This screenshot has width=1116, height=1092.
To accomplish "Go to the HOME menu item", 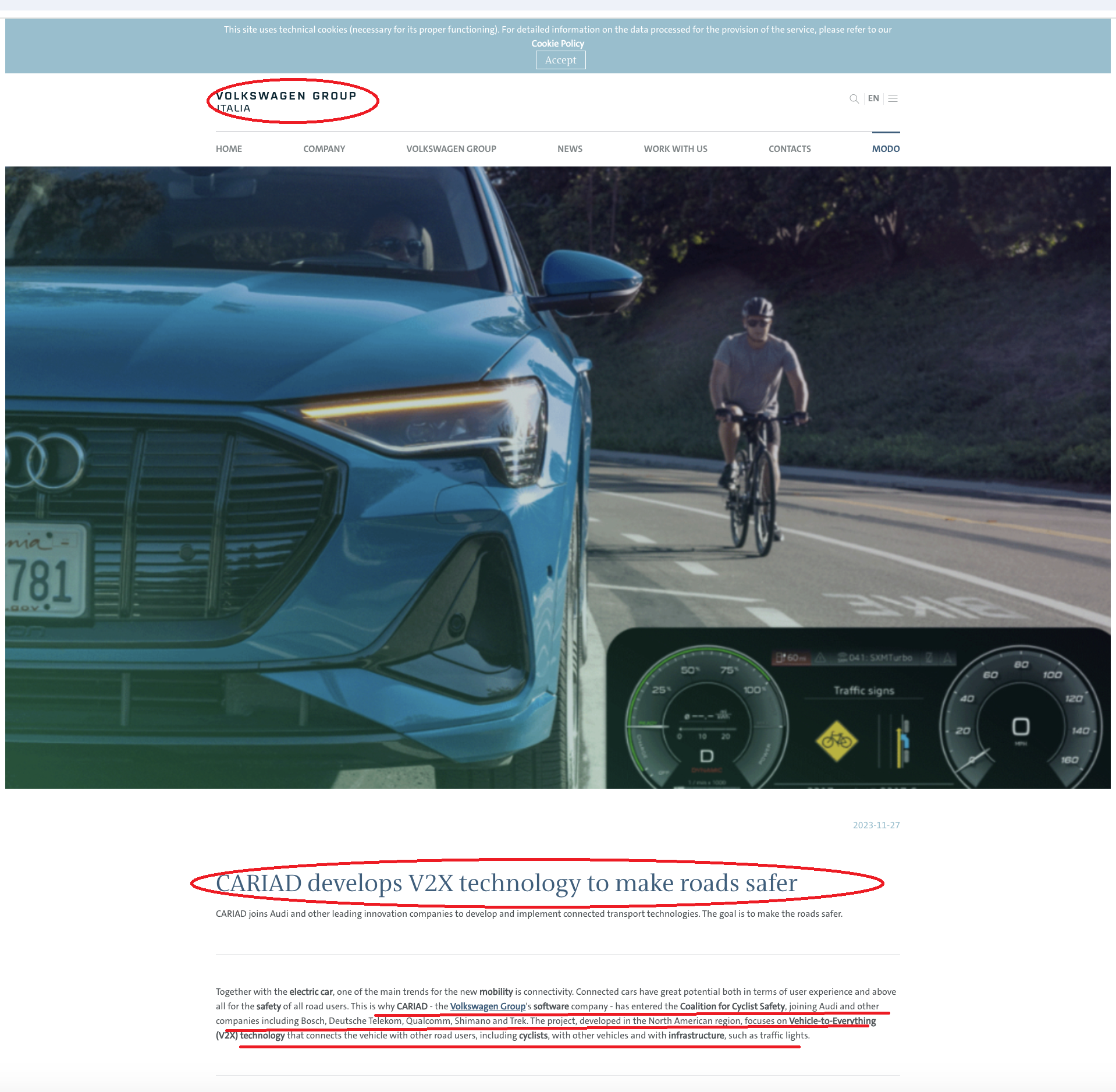I will (x=229, y=149).
